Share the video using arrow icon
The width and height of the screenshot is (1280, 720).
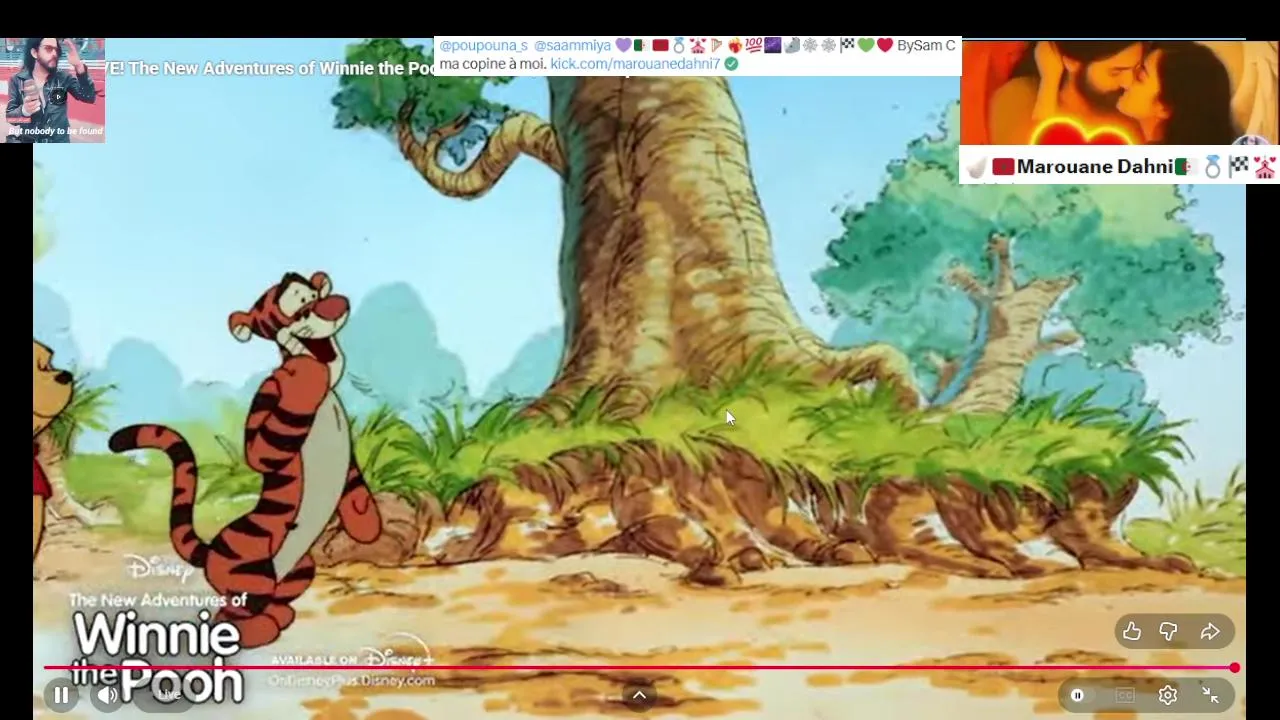click(x=1210, y=631)
